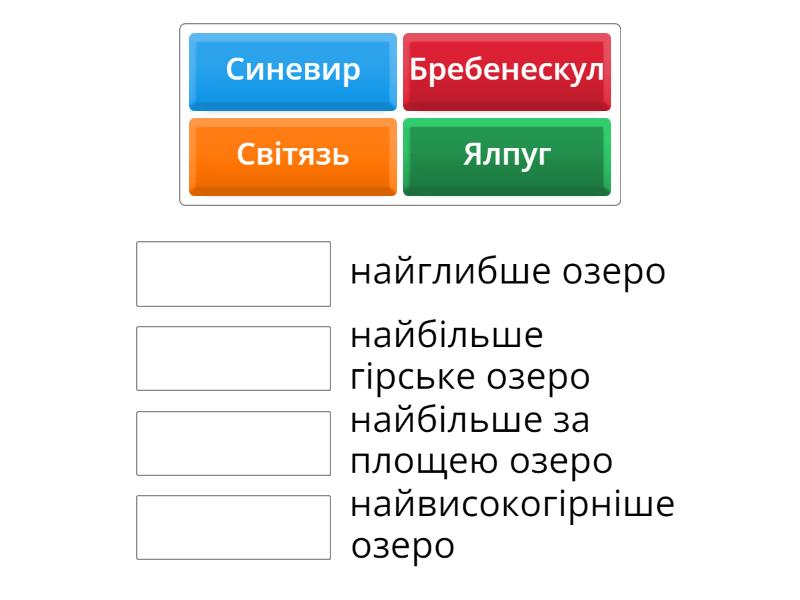Click the second empty answer box
800x600 pixels.
coord(233,358)
